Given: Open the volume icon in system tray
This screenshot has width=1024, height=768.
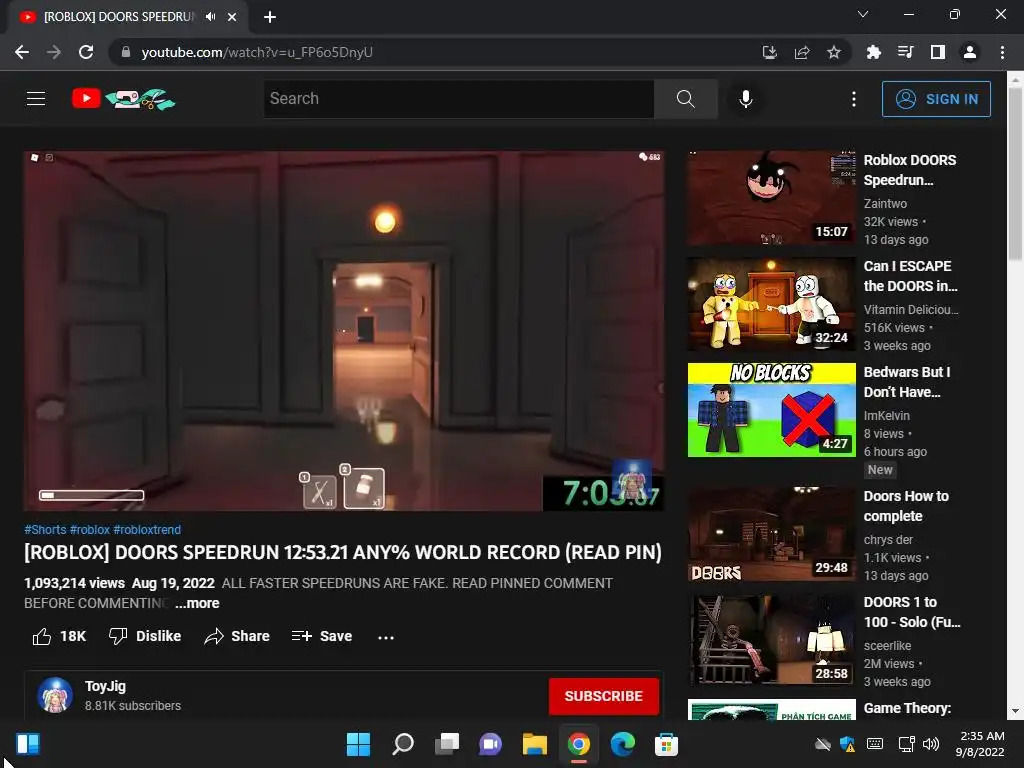Looking at the screenshot, I should (931, 744).
